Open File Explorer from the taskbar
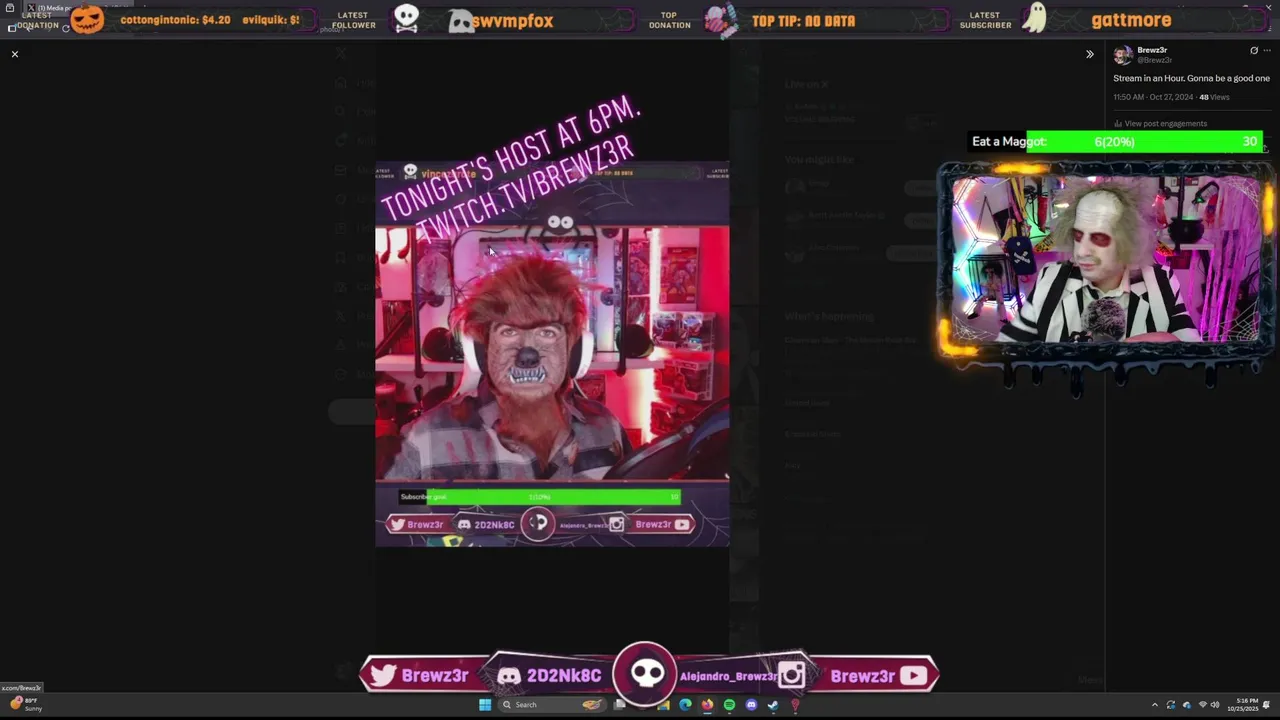Screen dimensions: 1280x720 tap(663, 705)
